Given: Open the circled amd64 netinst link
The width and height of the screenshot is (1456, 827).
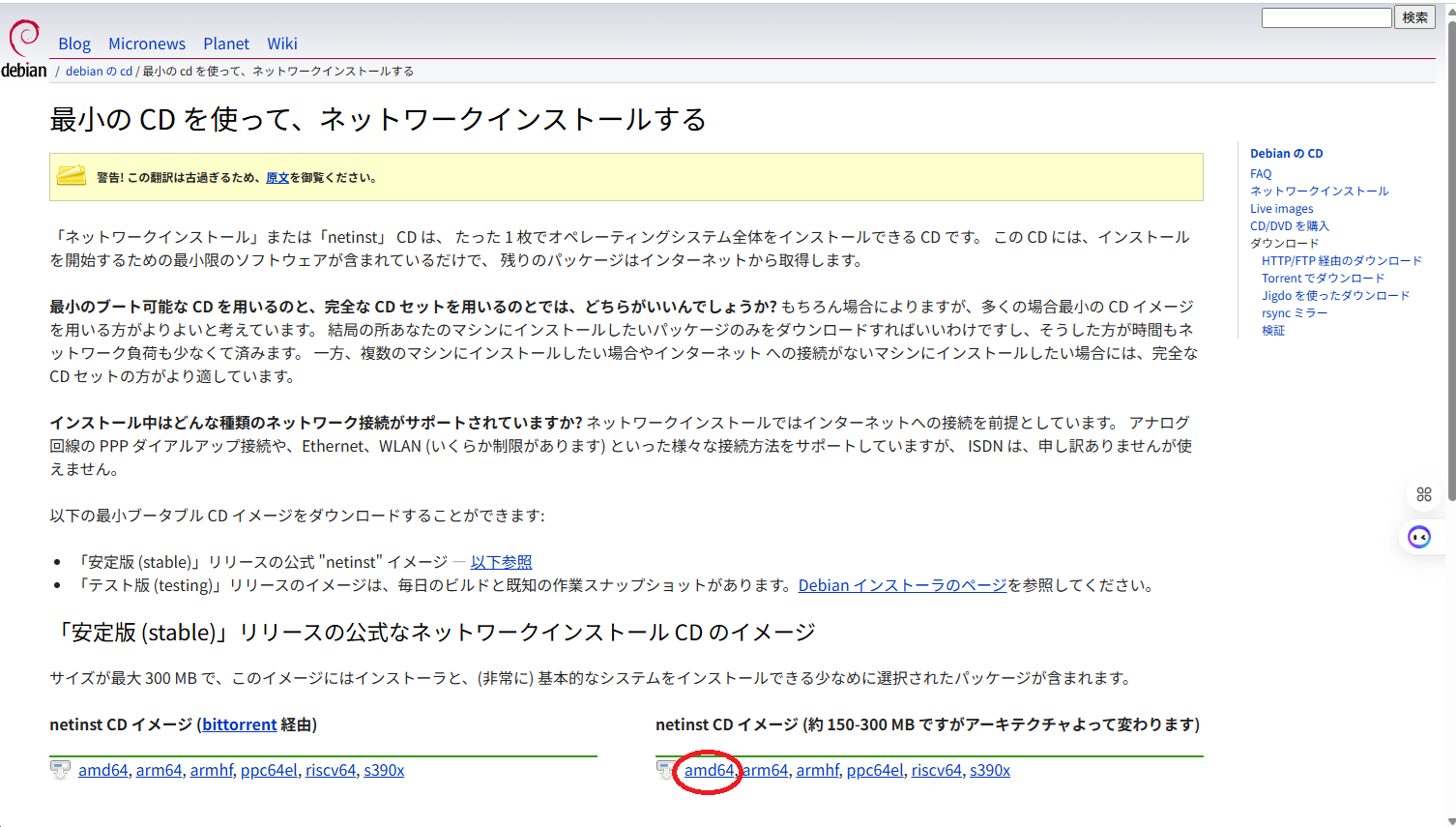Looking at the screenshot, I should tap(709, 770).
